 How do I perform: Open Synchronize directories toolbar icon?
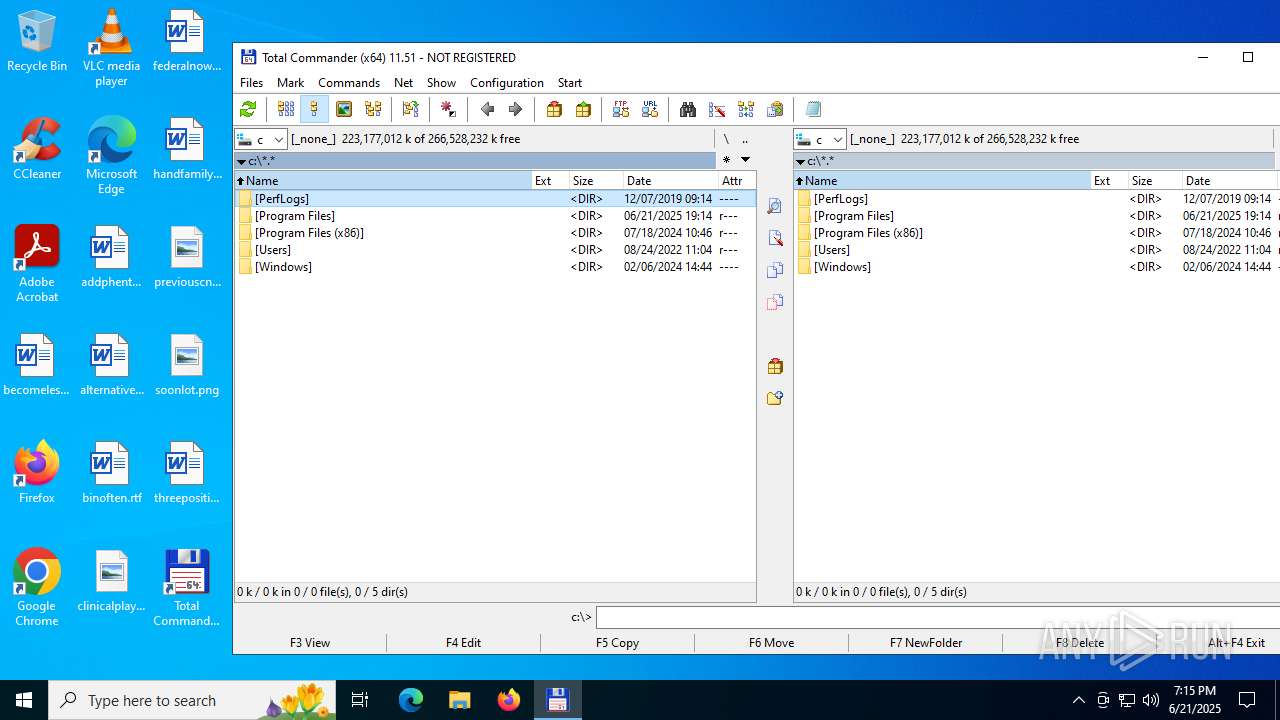tap(746, 109)
